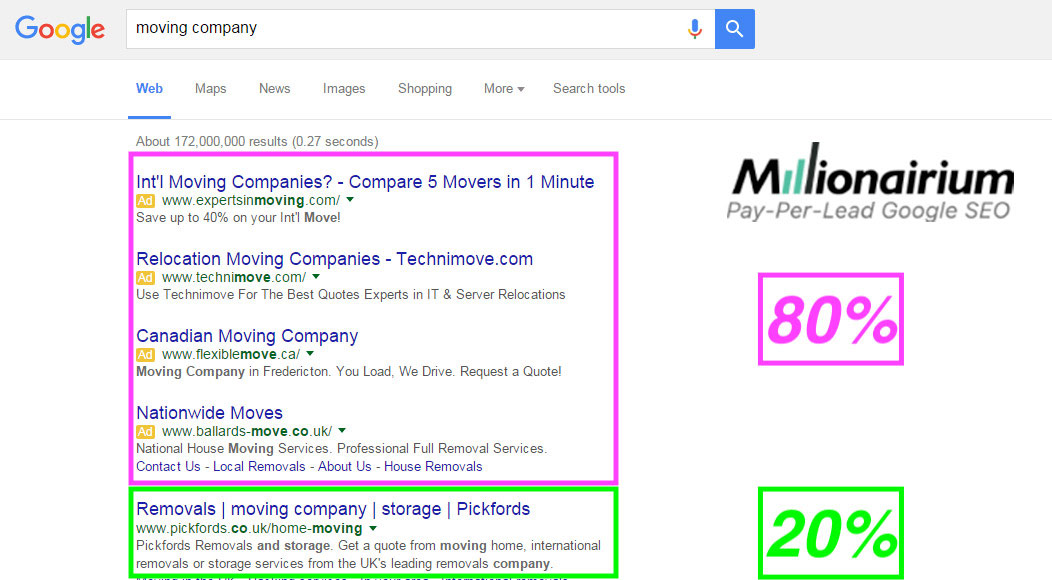The width and height of the screenshot is (1052, 580).
Task: Click the www.flexiblemove.ca/ URL text
Action: [231, 355]
